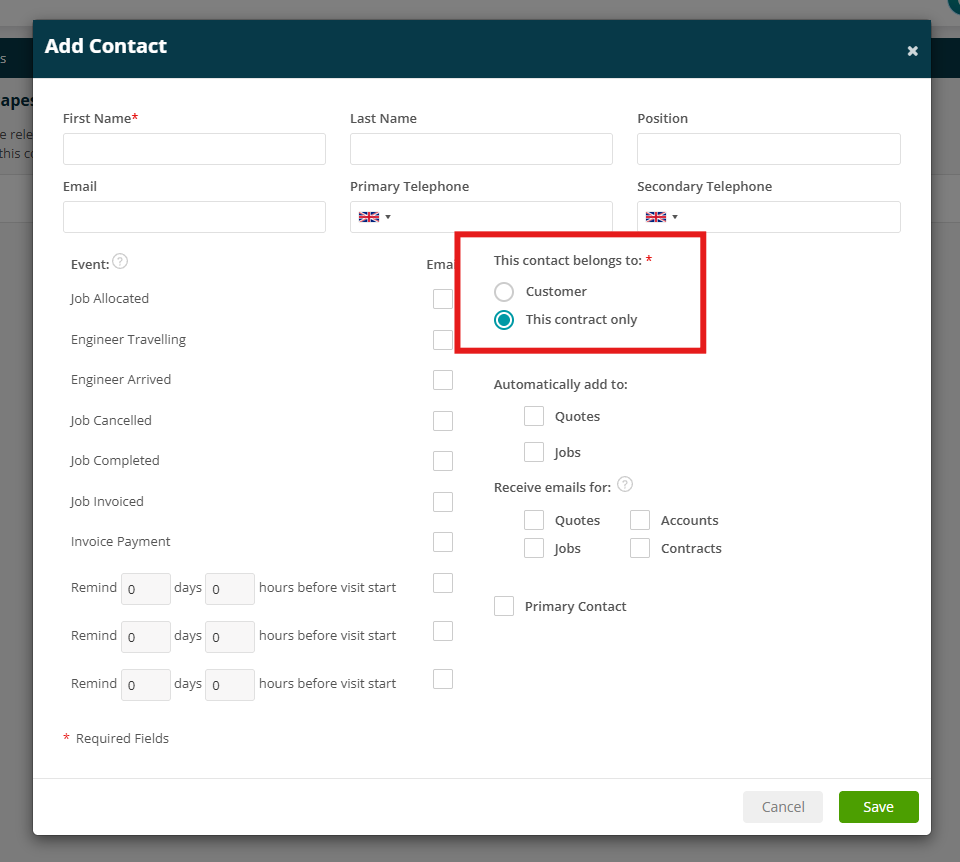Screen dimensions: 960x862
Task: Enable Quotes under Automatically add to
Action: point(534,416)
